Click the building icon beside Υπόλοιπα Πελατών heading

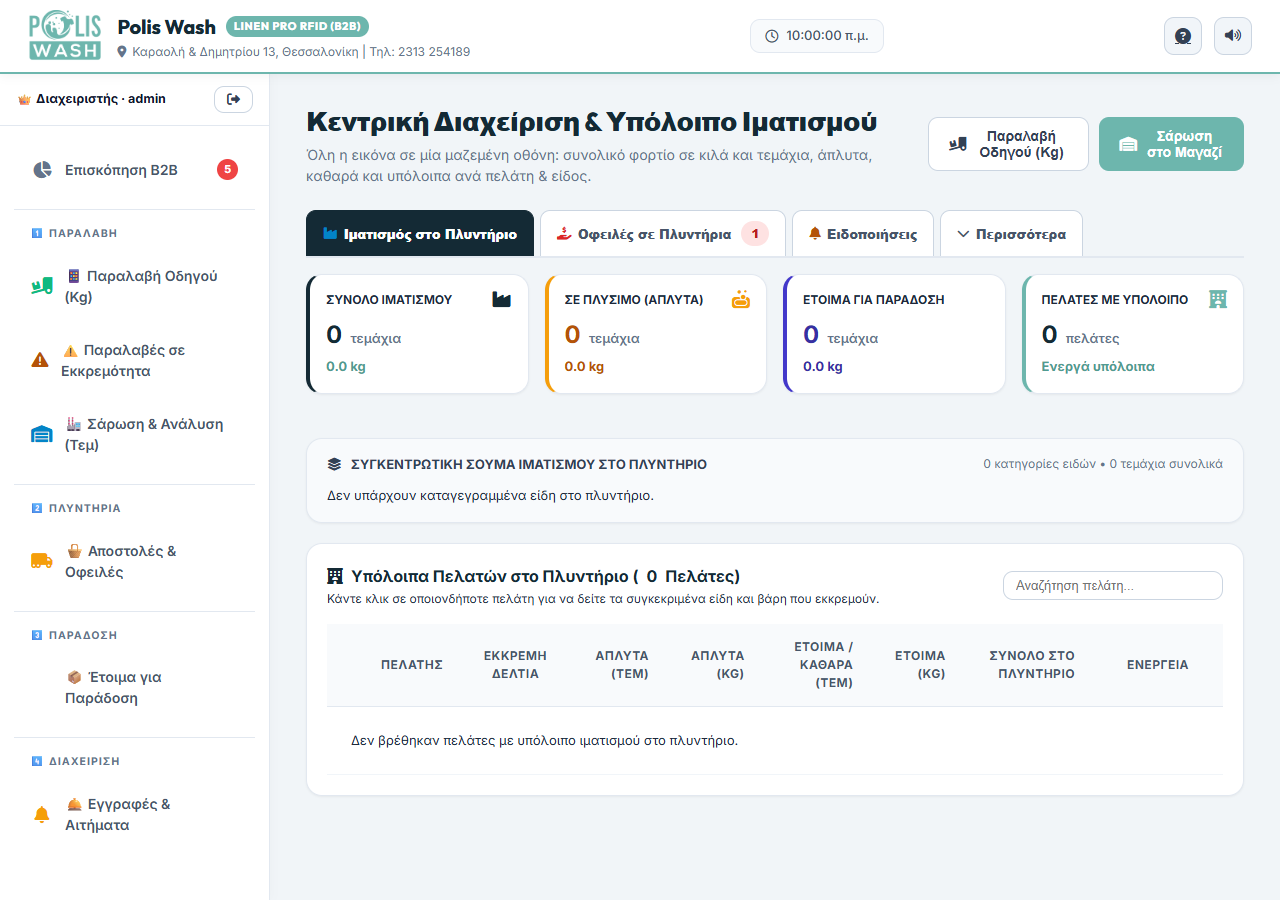tap(335, 576)
